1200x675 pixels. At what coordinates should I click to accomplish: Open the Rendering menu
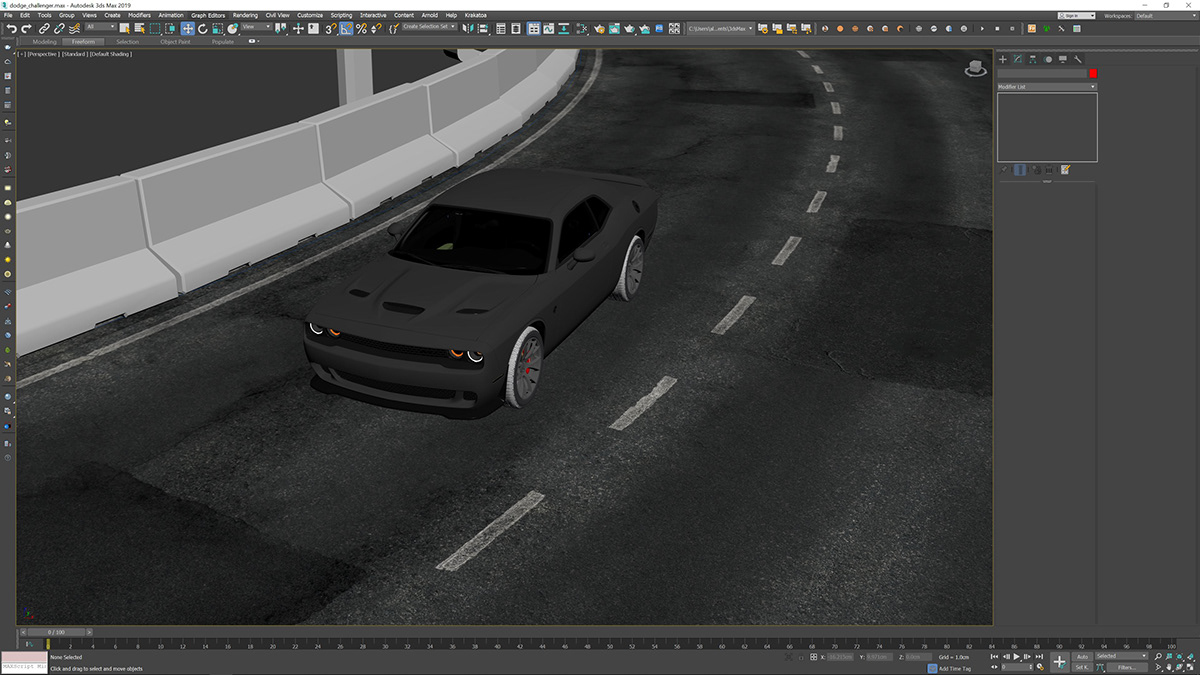pos(245,15)
